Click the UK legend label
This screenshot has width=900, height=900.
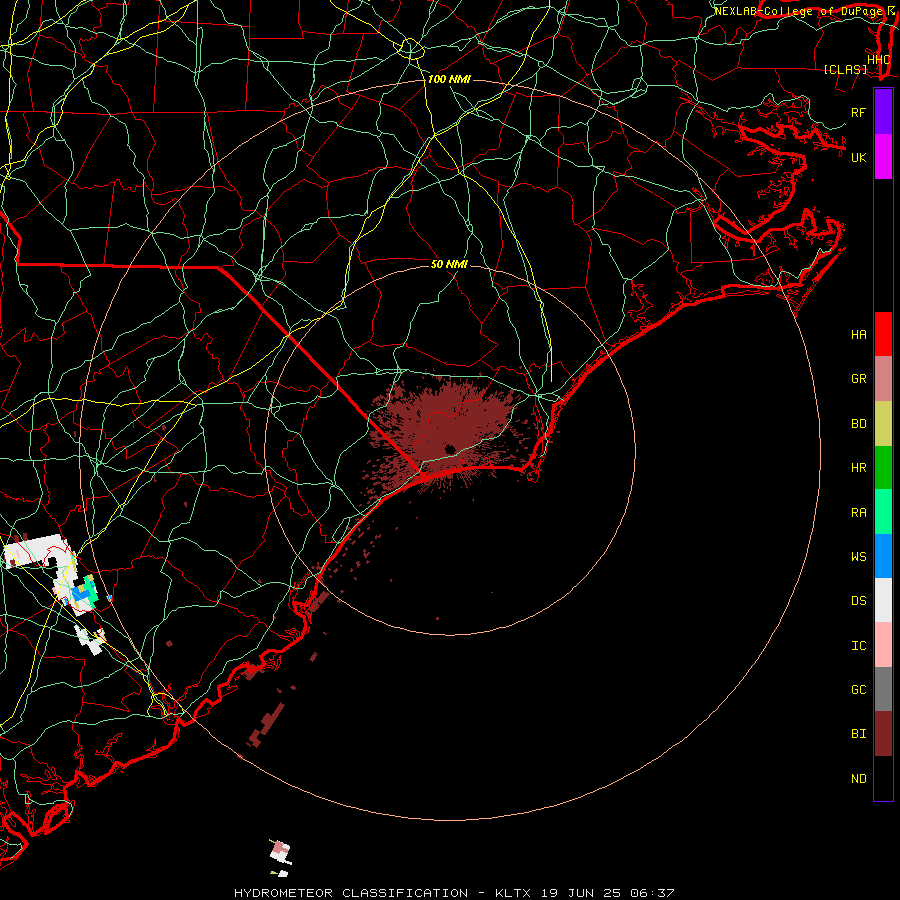point(858,157)
